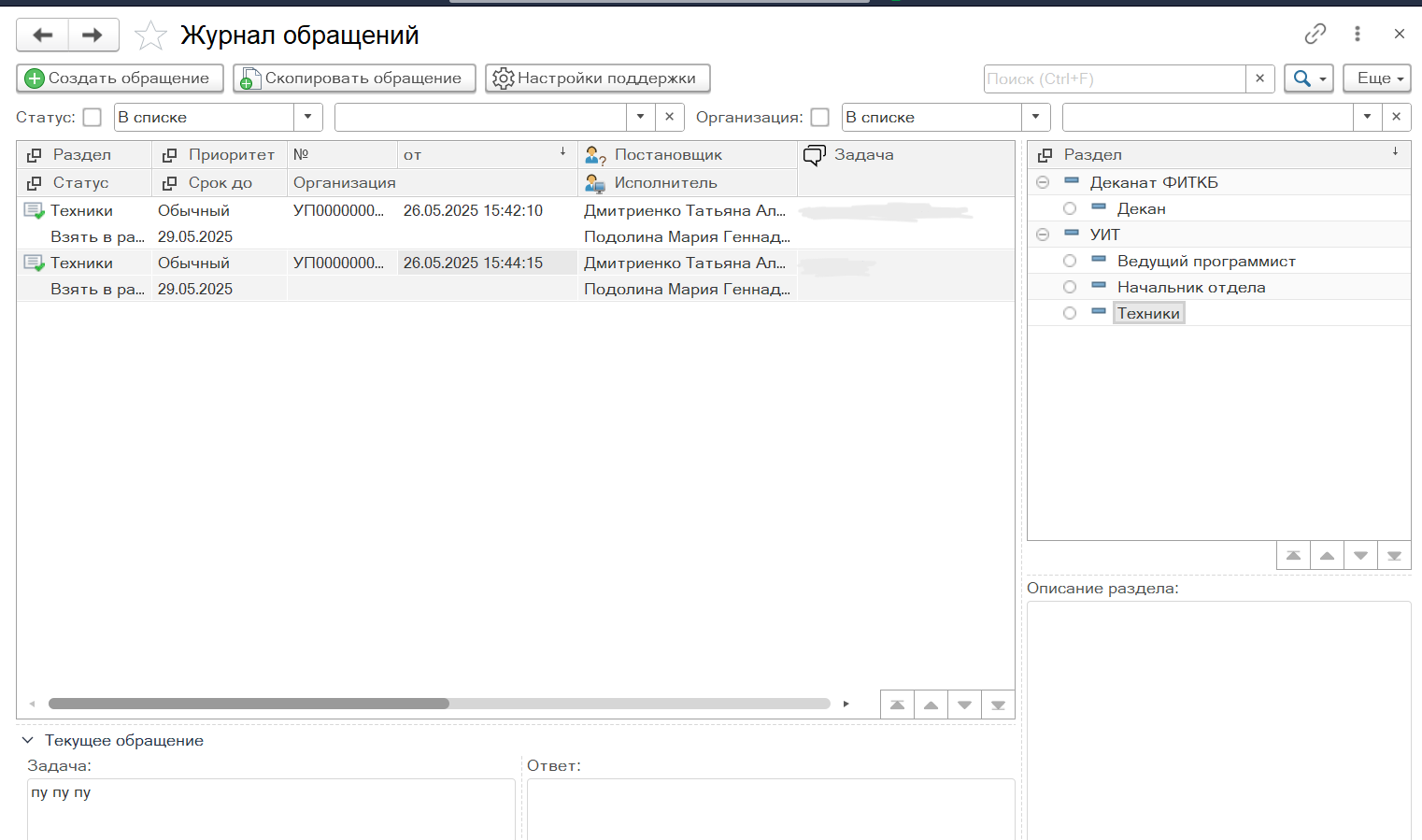This screenshot has width=1422, height=840.
Task: Enable the Организация filter checkbox
Action: pos(819,118)
